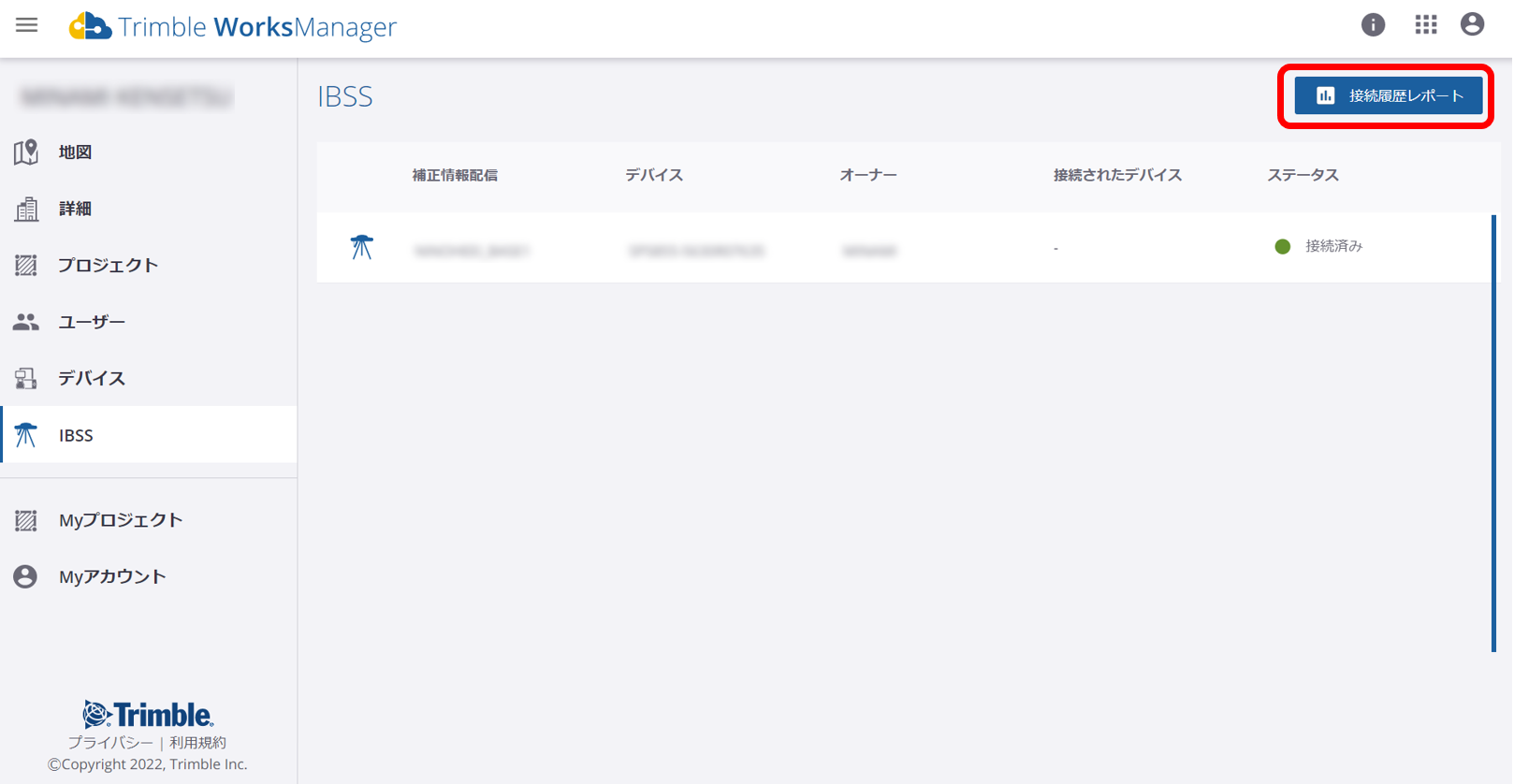1514x784 pixels.
Task: Open the プライバシー link
Action: point(110,743)
